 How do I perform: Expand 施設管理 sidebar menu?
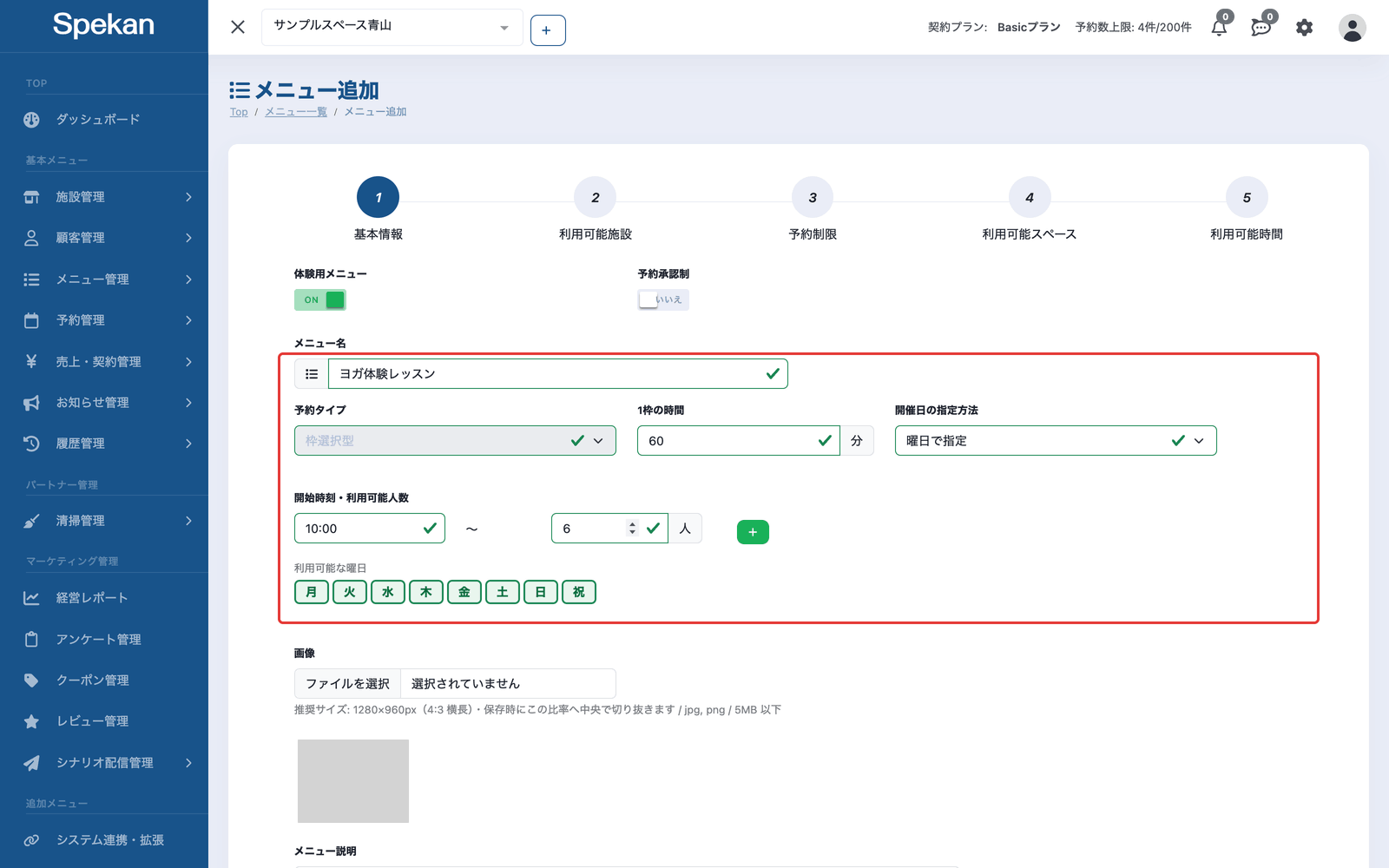pos(104,197)
